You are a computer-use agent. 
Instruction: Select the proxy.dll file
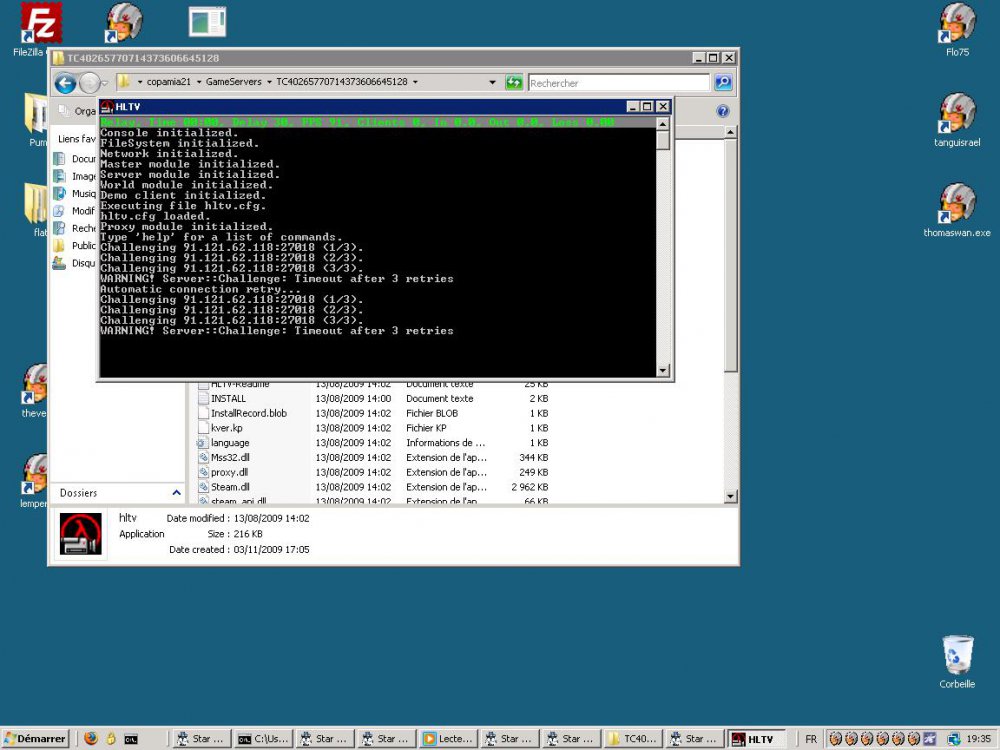[x=230, y=472]
